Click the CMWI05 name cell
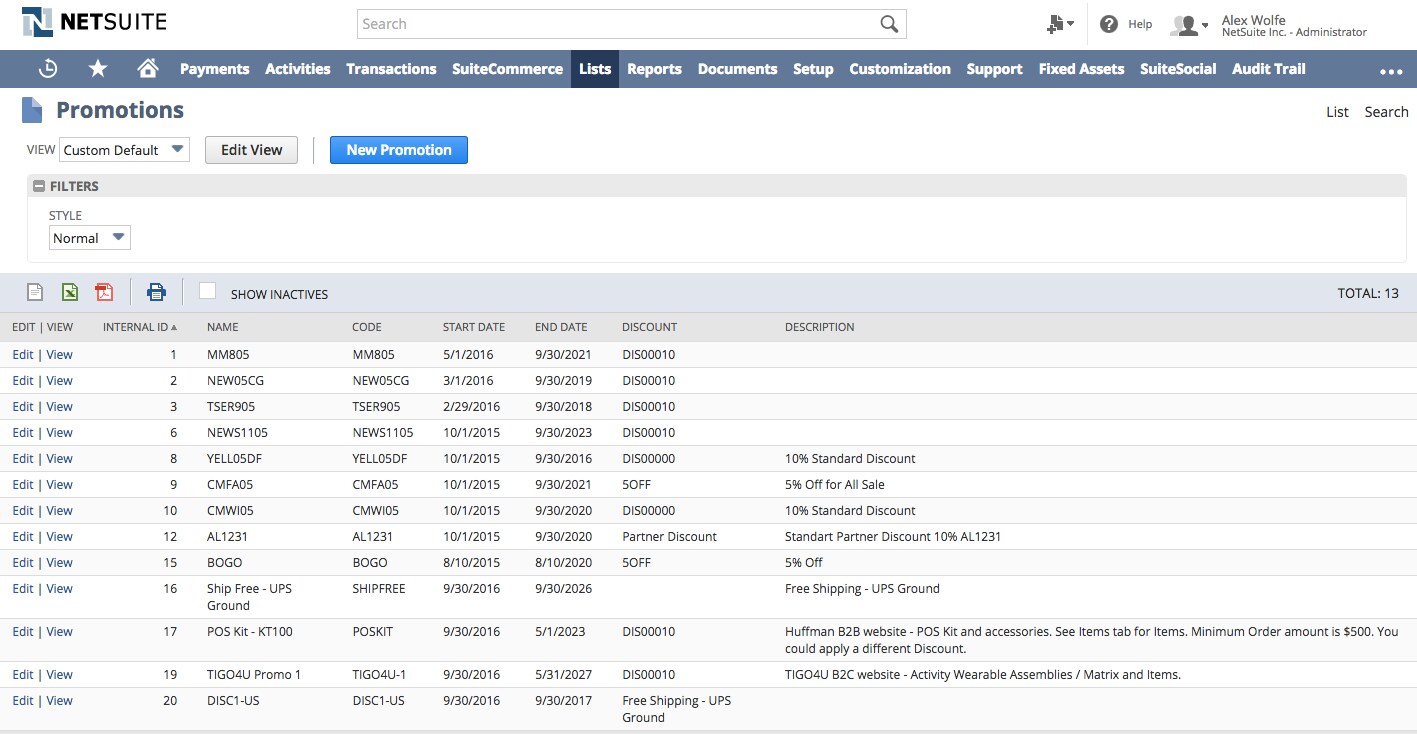This screenshot has height=734, width=1417. pos(229,511)
